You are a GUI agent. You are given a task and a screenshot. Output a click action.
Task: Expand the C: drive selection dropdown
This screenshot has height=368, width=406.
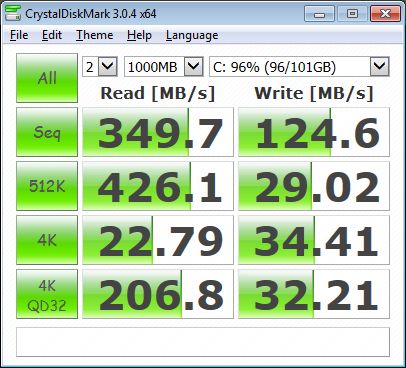point(380,67)
